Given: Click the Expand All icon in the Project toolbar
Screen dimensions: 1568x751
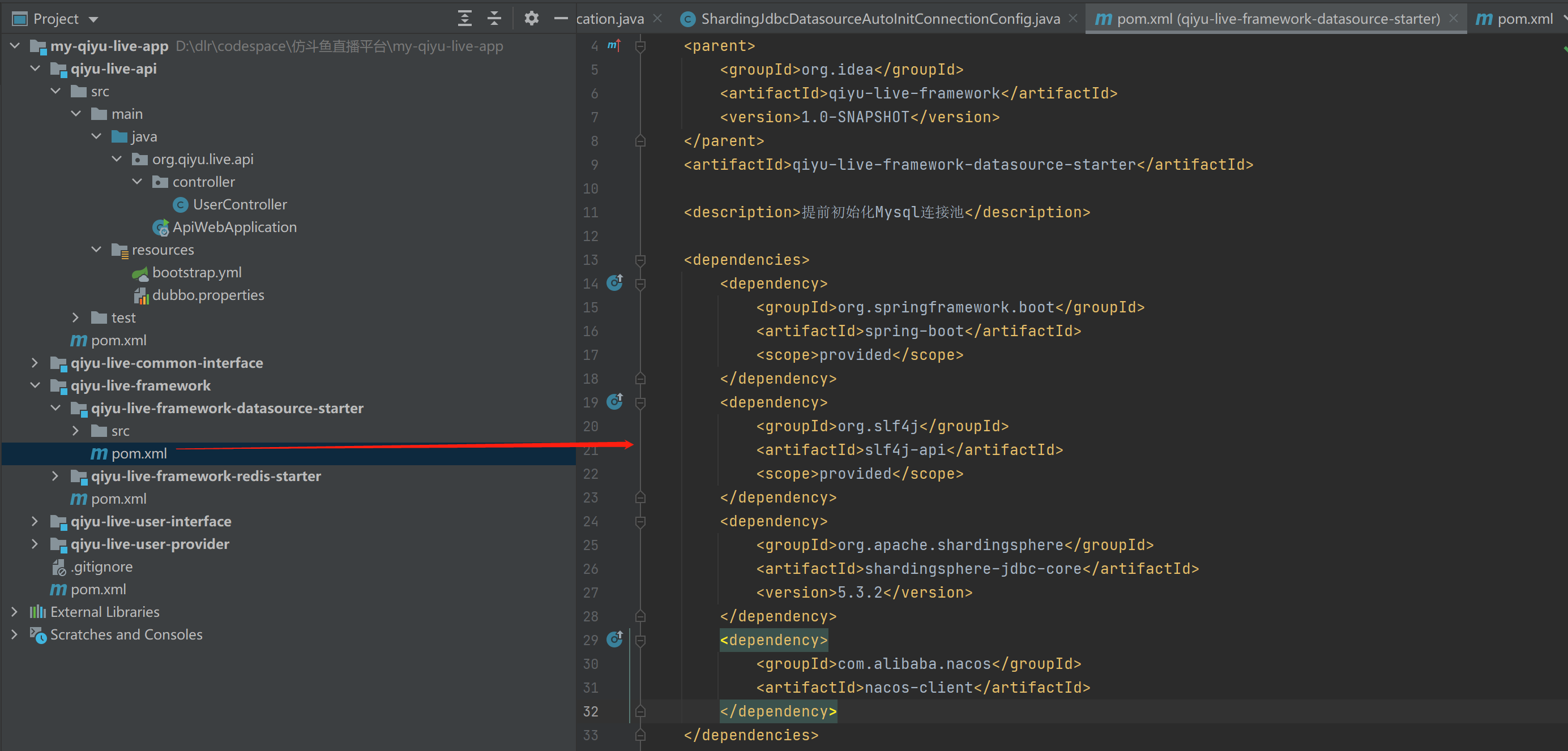Looking at the screenshot, I should tap(464, 19).
